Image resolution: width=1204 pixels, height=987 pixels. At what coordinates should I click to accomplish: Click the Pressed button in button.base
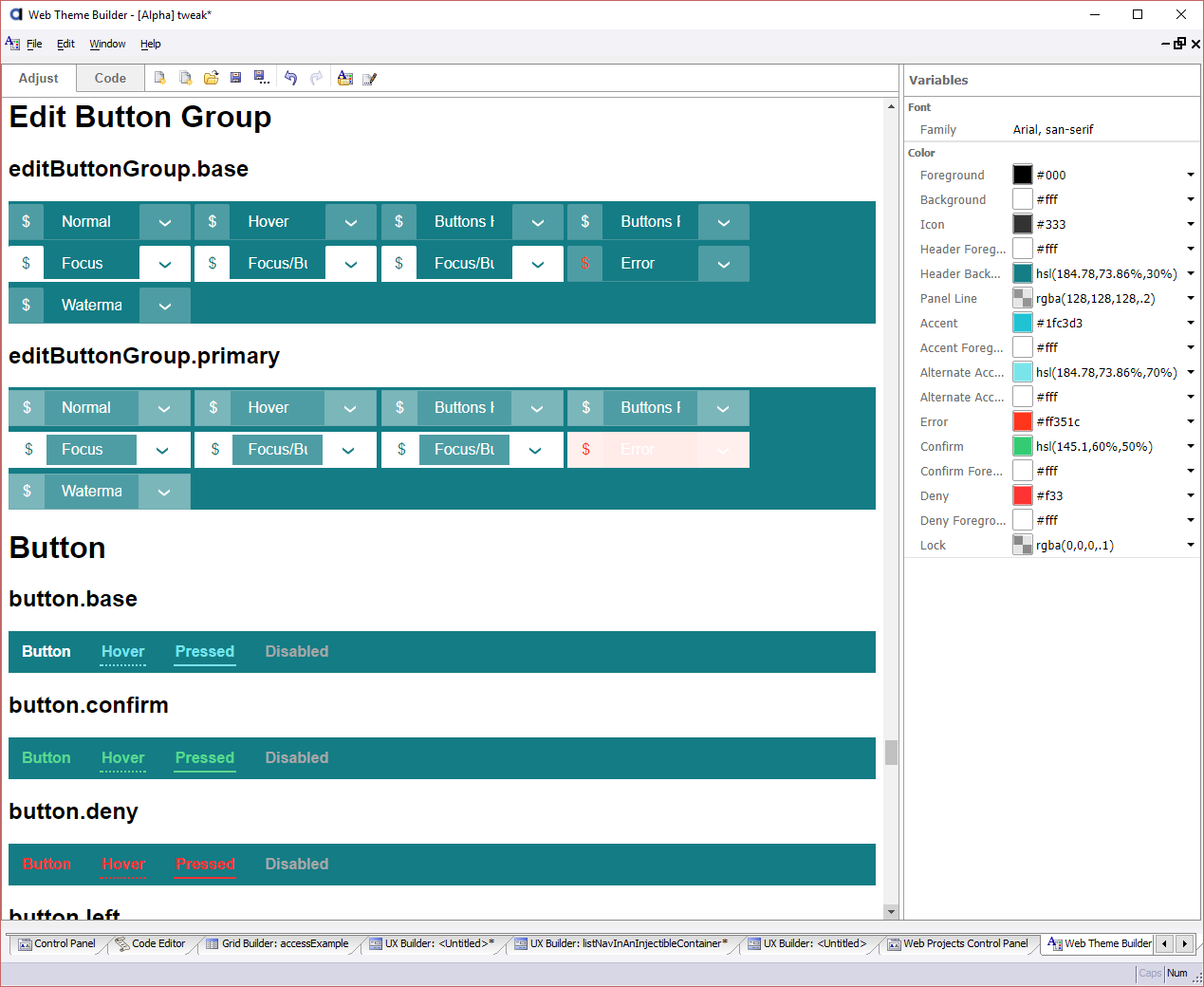click(205, 652)
